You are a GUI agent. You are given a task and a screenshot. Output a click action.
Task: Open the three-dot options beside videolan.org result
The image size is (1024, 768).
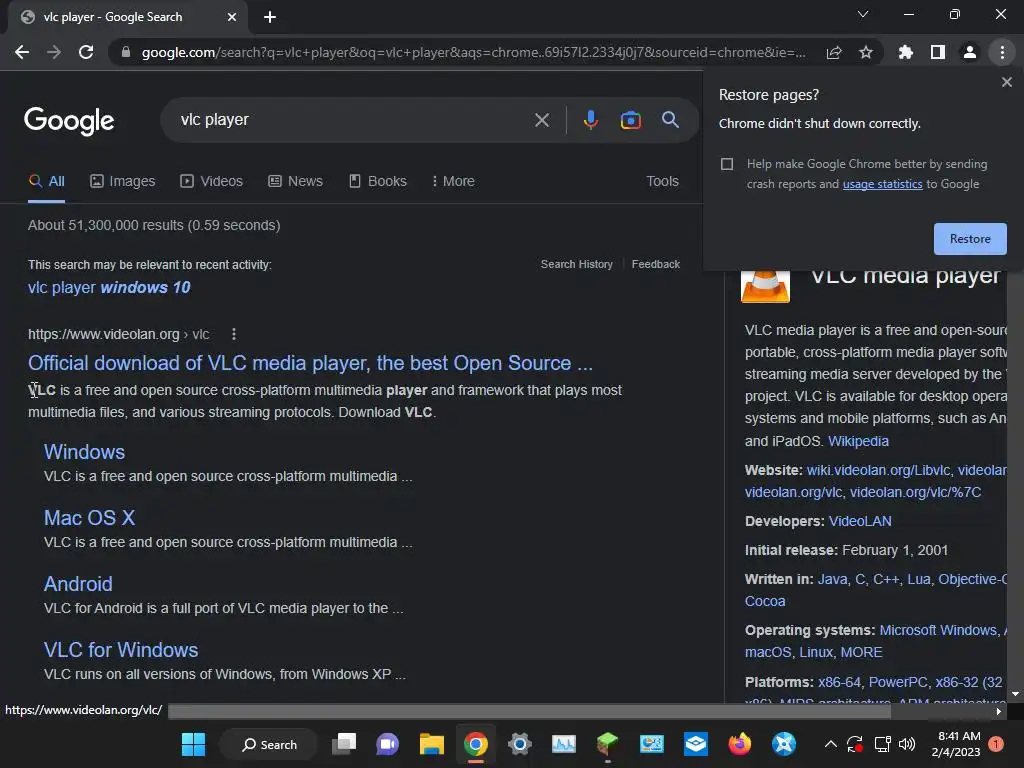point(234,334)
